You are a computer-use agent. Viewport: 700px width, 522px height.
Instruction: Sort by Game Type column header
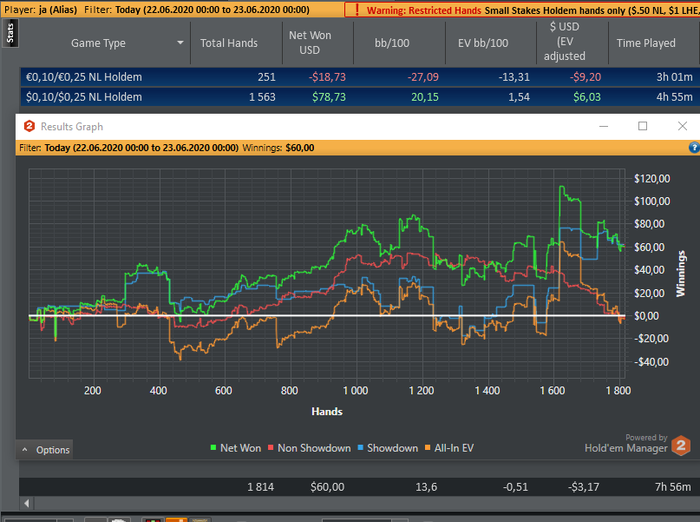coord(98,43)
